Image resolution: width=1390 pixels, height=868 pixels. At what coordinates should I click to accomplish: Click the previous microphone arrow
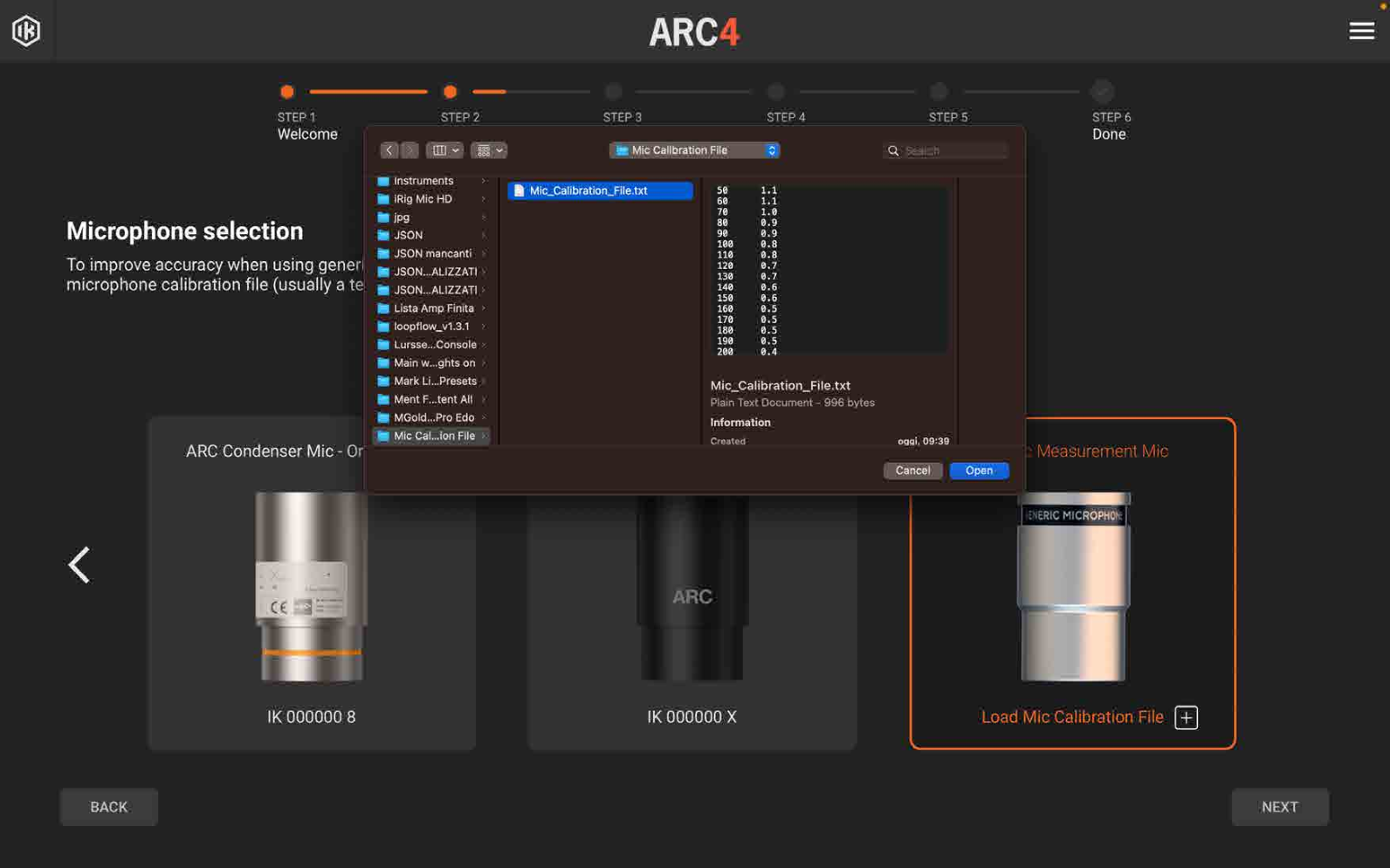click(79, 565)
